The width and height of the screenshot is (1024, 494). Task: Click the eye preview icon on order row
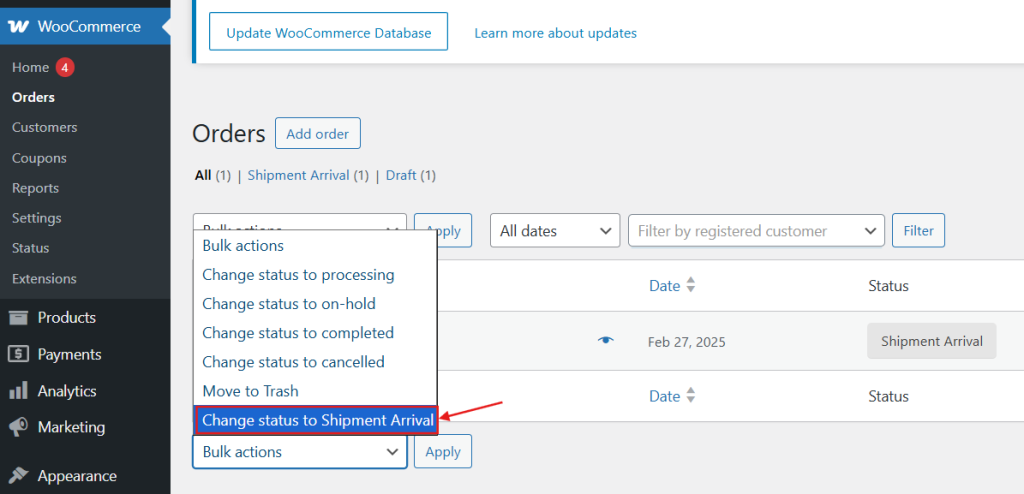coord(606,340)
